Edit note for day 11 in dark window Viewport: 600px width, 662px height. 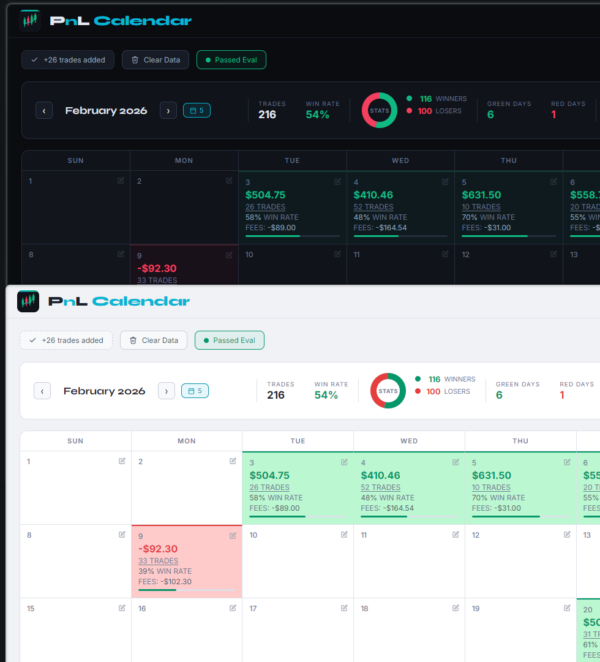coord(445,254)
